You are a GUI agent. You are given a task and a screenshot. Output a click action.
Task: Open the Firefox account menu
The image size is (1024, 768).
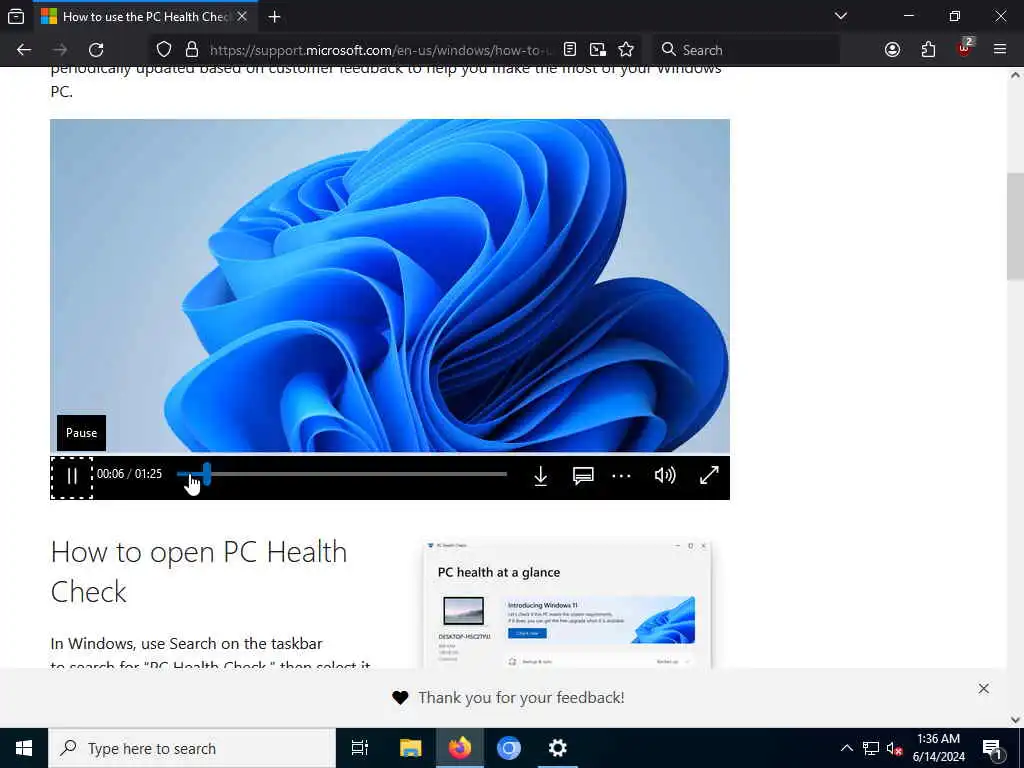coord(892,50)
